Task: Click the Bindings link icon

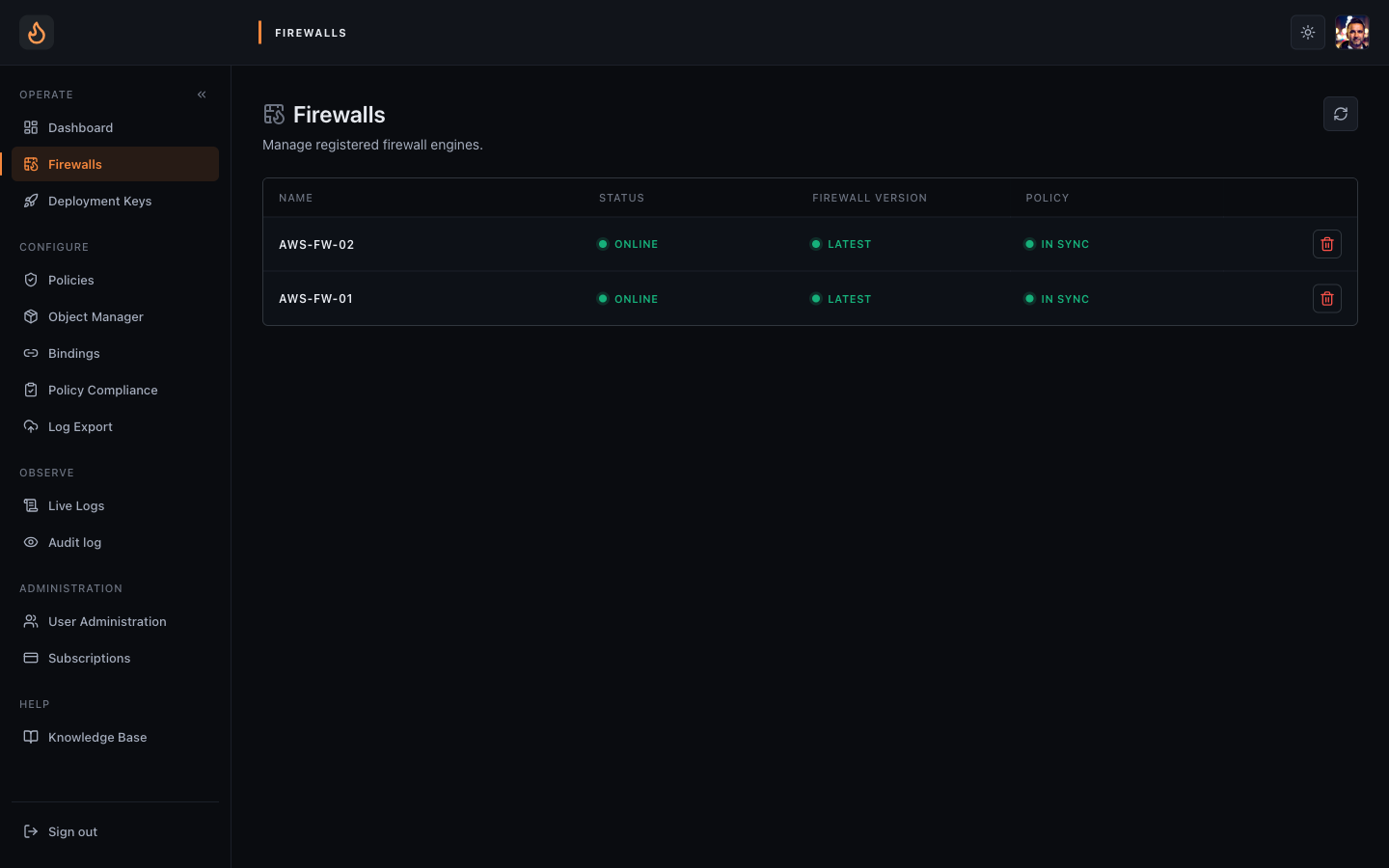Action: pos(31,353)
